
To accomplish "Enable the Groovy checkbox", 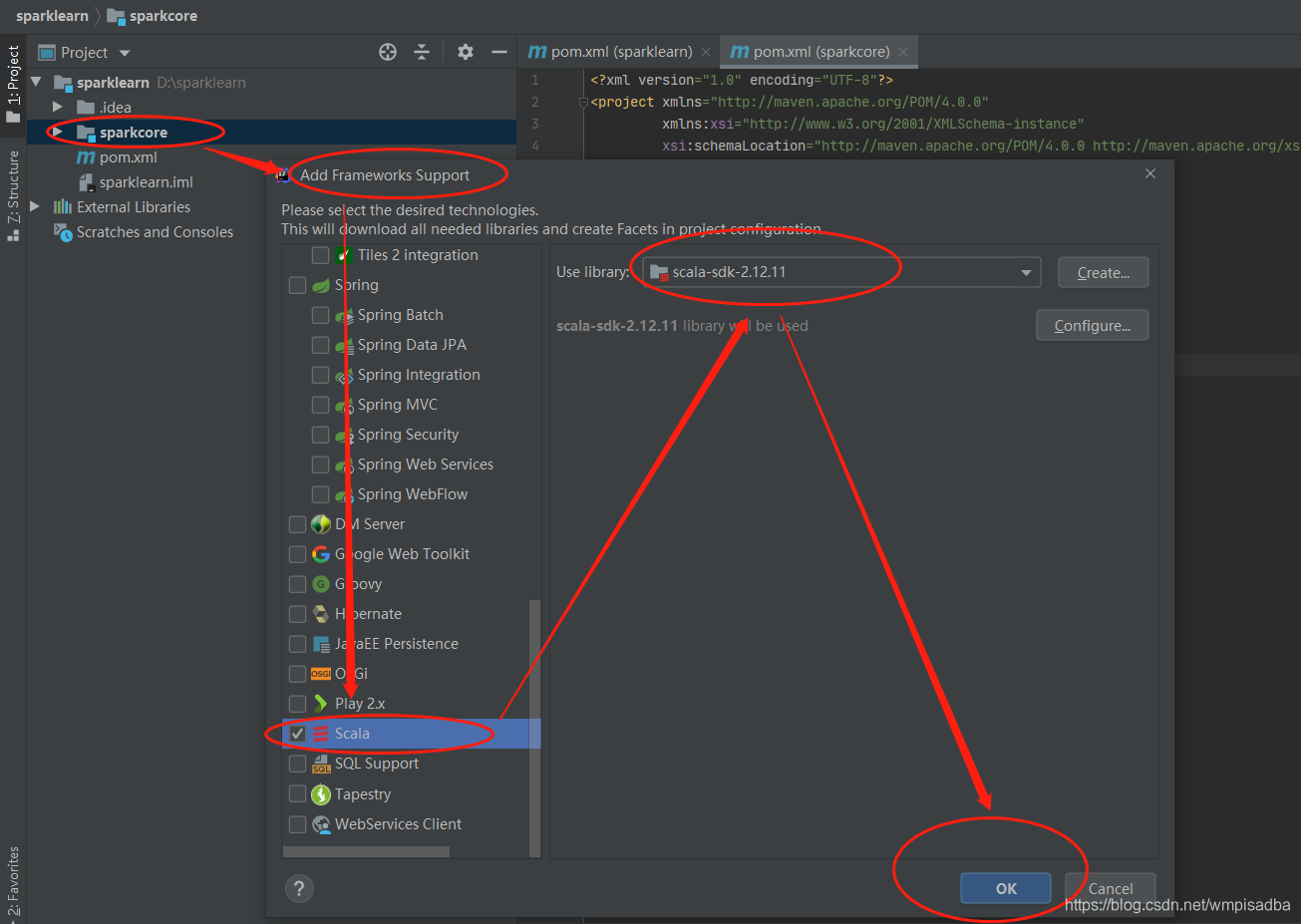I will tap(297, 584).
